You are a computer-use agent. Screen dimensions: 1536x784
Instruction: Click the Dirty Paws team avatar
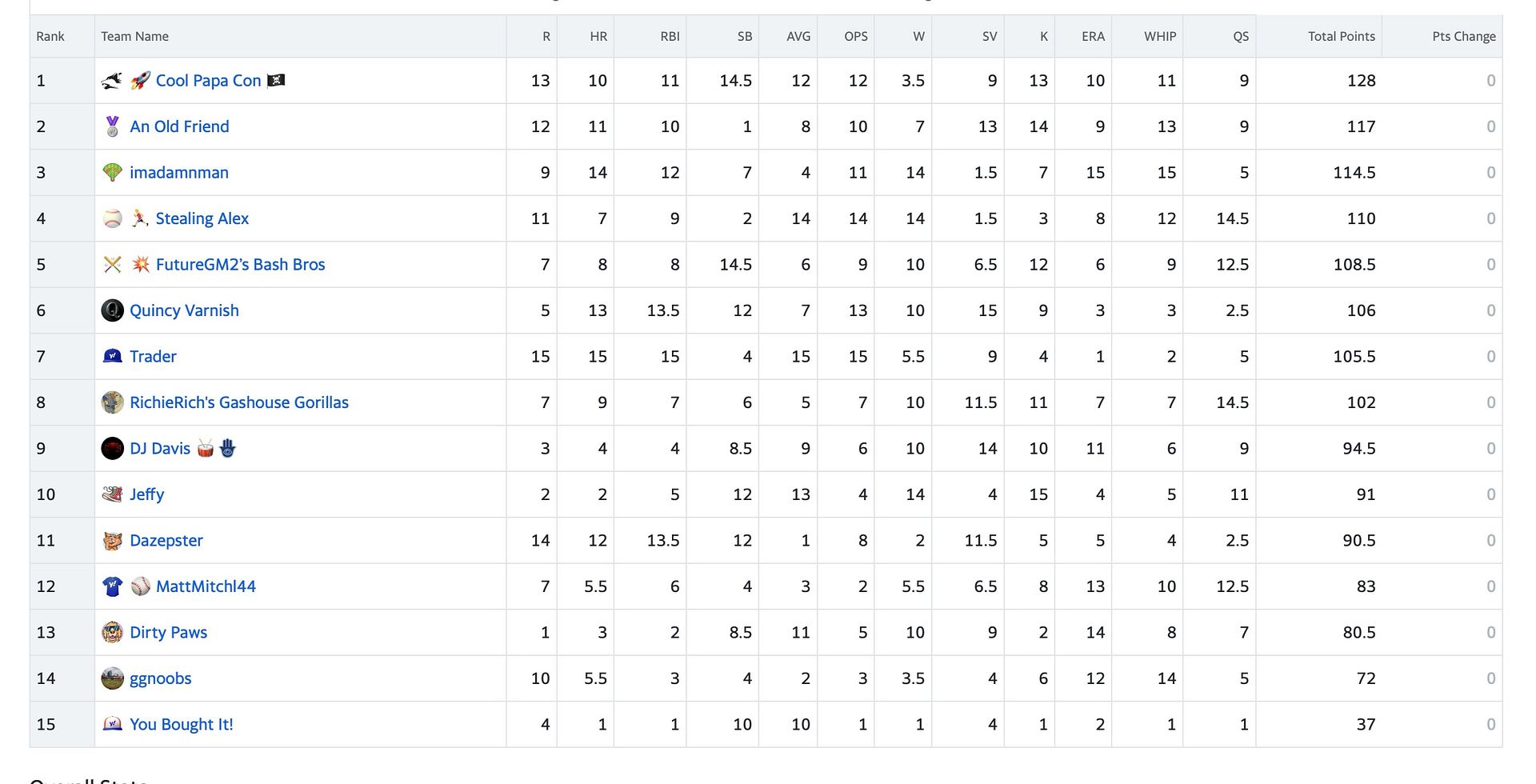(112, 633)
